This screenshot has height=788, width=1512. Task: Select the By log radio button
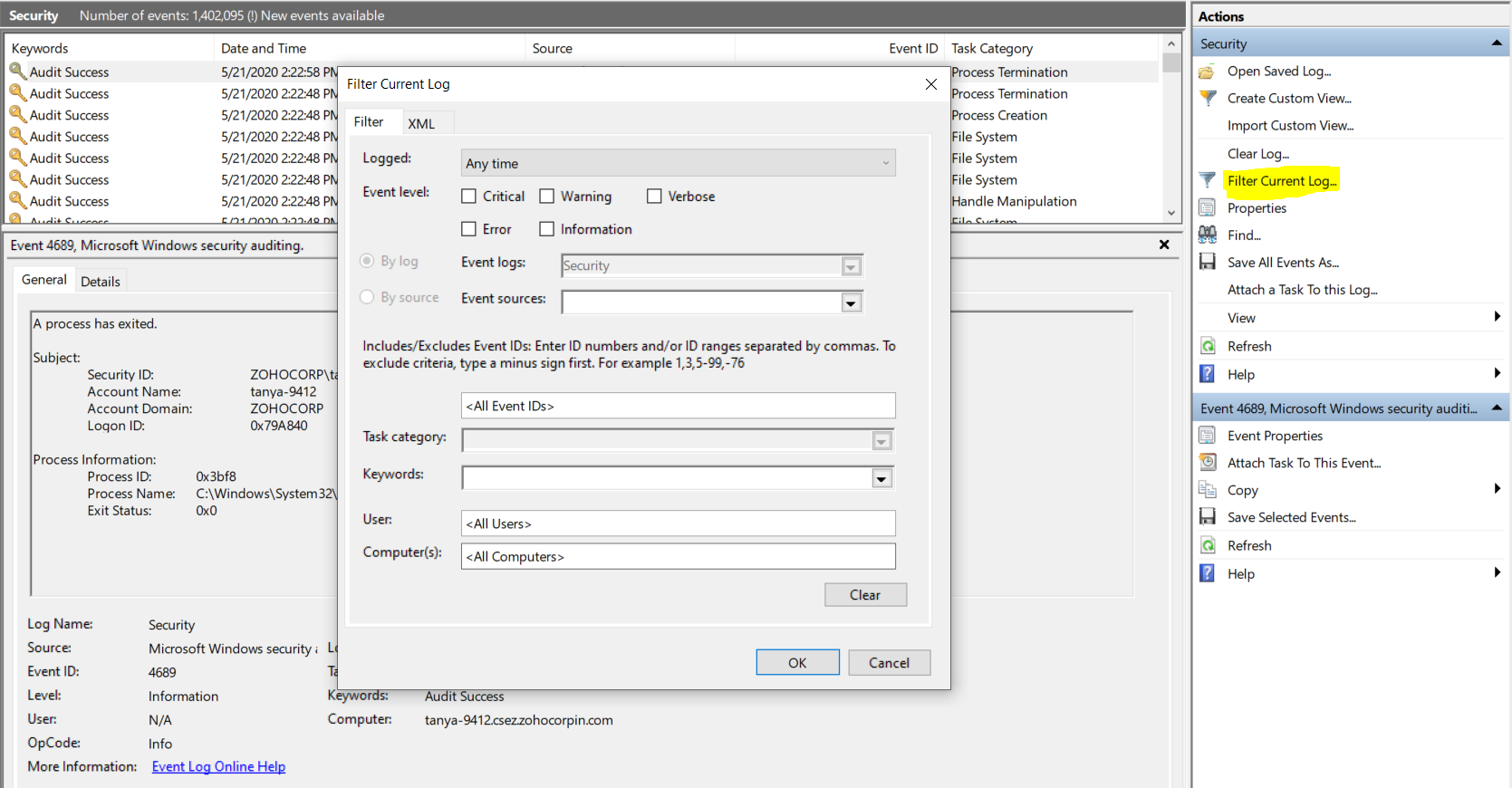coord(367,261)
